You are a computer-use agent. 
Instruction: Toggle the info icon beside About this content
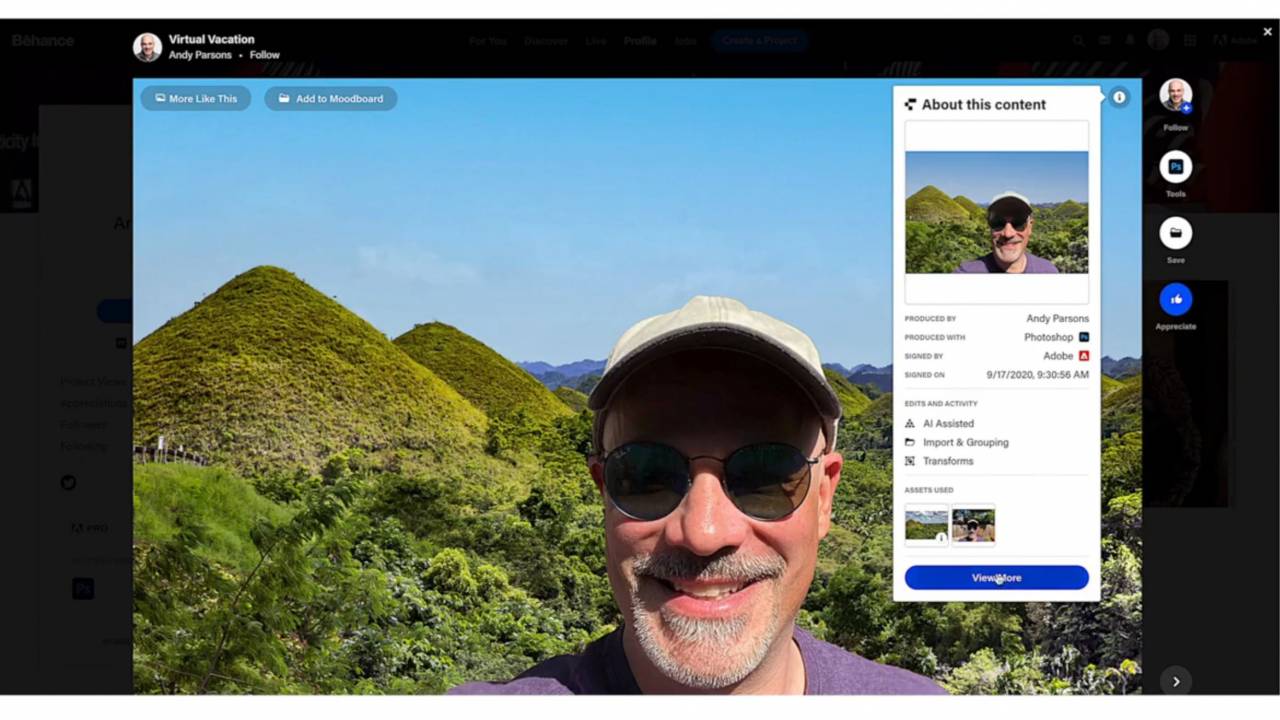pyautogui.click(x=1119, y=97)
